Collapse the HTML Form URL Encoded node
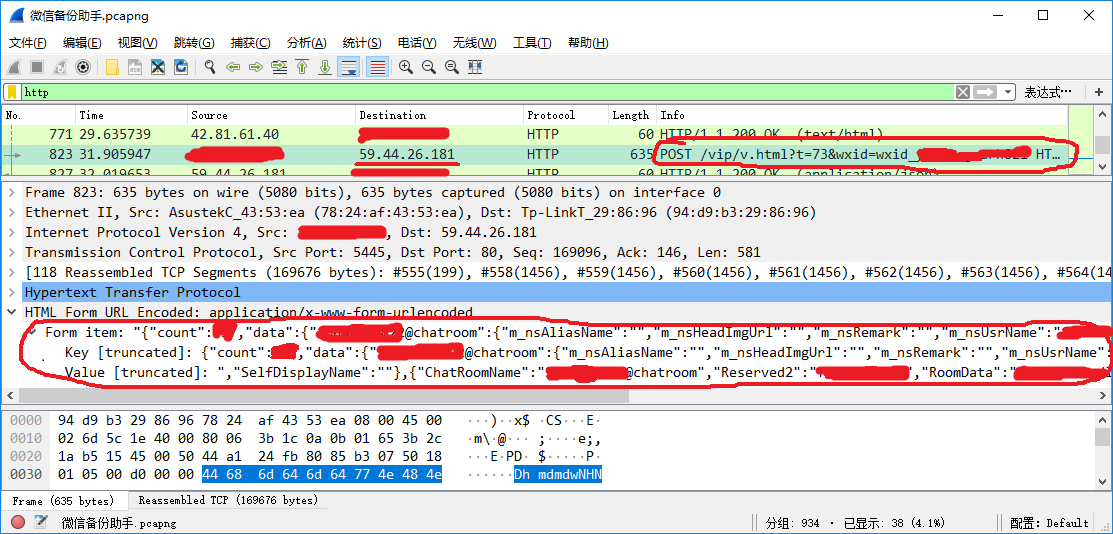The image size is (1113, 534). pos(11,312)
